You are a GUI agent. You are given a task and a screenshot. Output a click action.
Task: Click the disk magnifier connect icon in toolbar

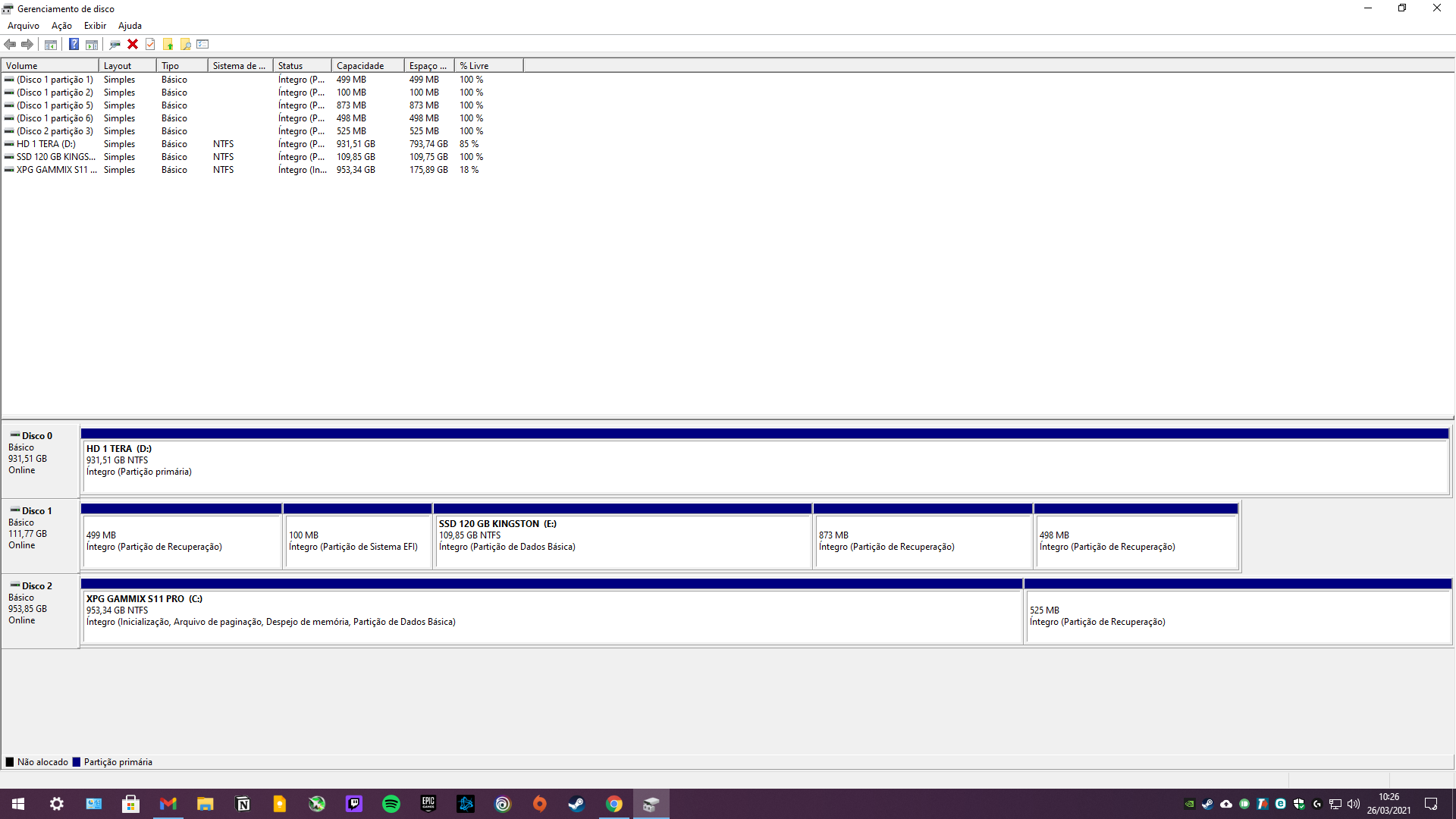pyautogui.click(x=115, y=44)
